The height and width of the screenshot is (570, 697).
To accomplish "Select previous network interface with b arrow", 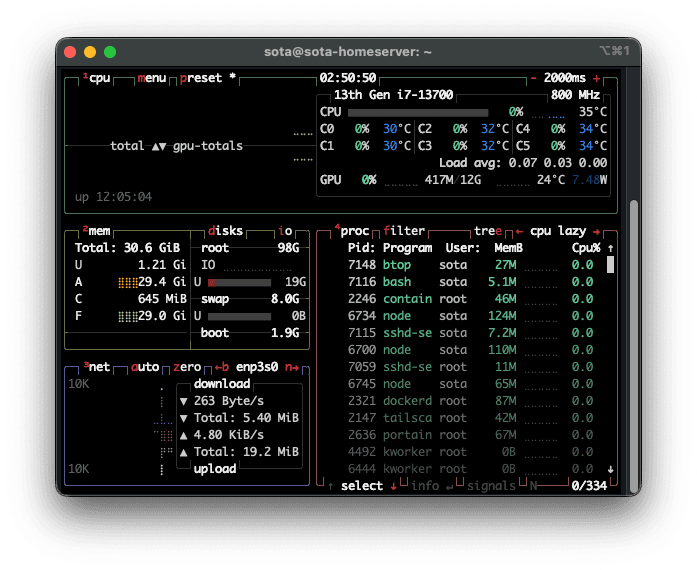I will tap(221, 367).
